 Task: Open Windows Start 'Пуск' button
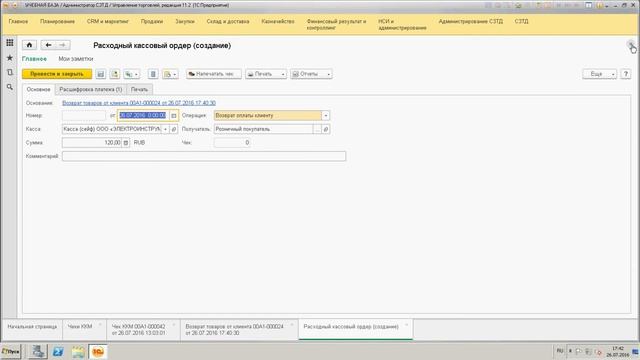(x=11, y=351)
